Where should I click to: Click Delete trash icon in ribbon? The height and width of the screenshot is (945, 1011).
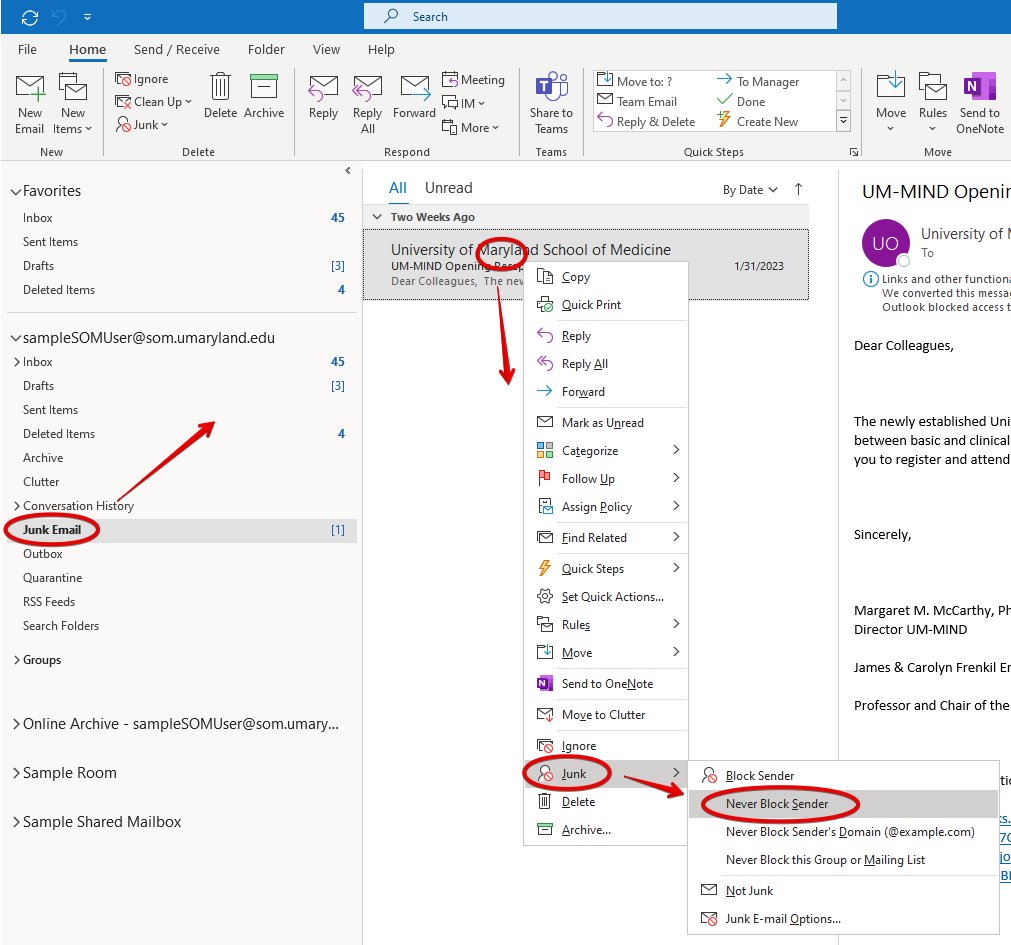point(220,90)
